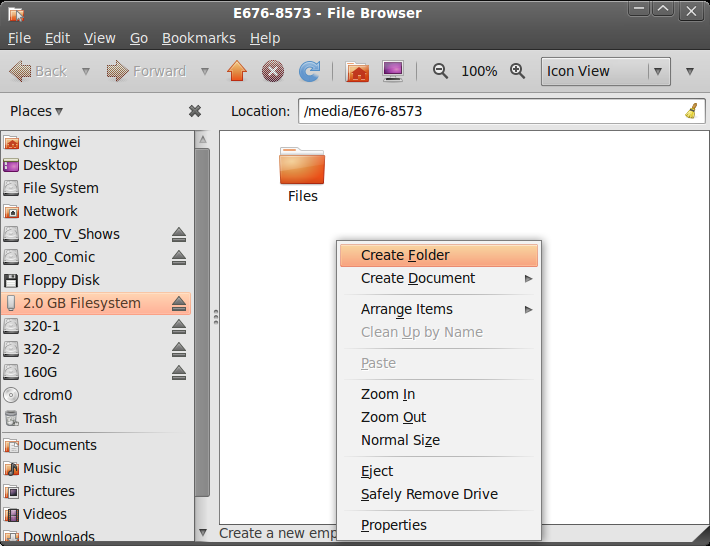This screenshot has height=546, width=710.
Task: Stop loading with the red X icon
Action: coord(273,71)
